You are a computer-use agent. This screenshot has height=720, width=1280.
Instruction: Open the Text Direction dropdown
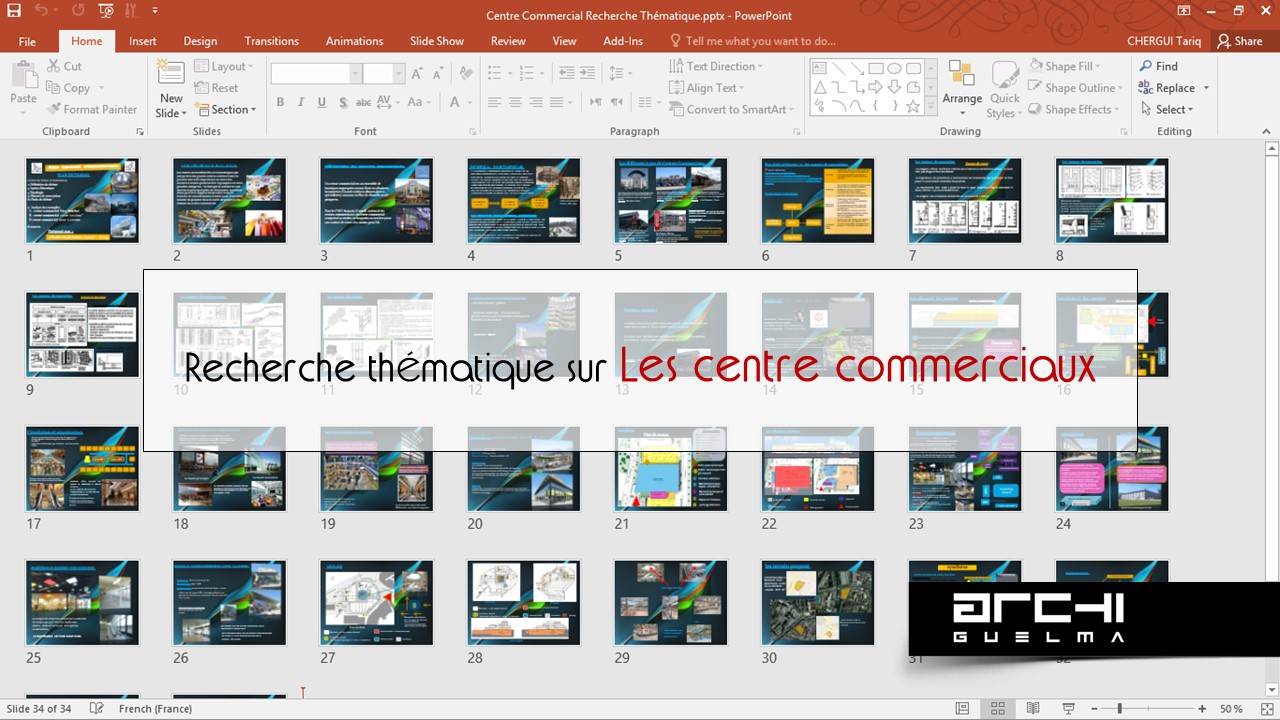click(716, 66)
